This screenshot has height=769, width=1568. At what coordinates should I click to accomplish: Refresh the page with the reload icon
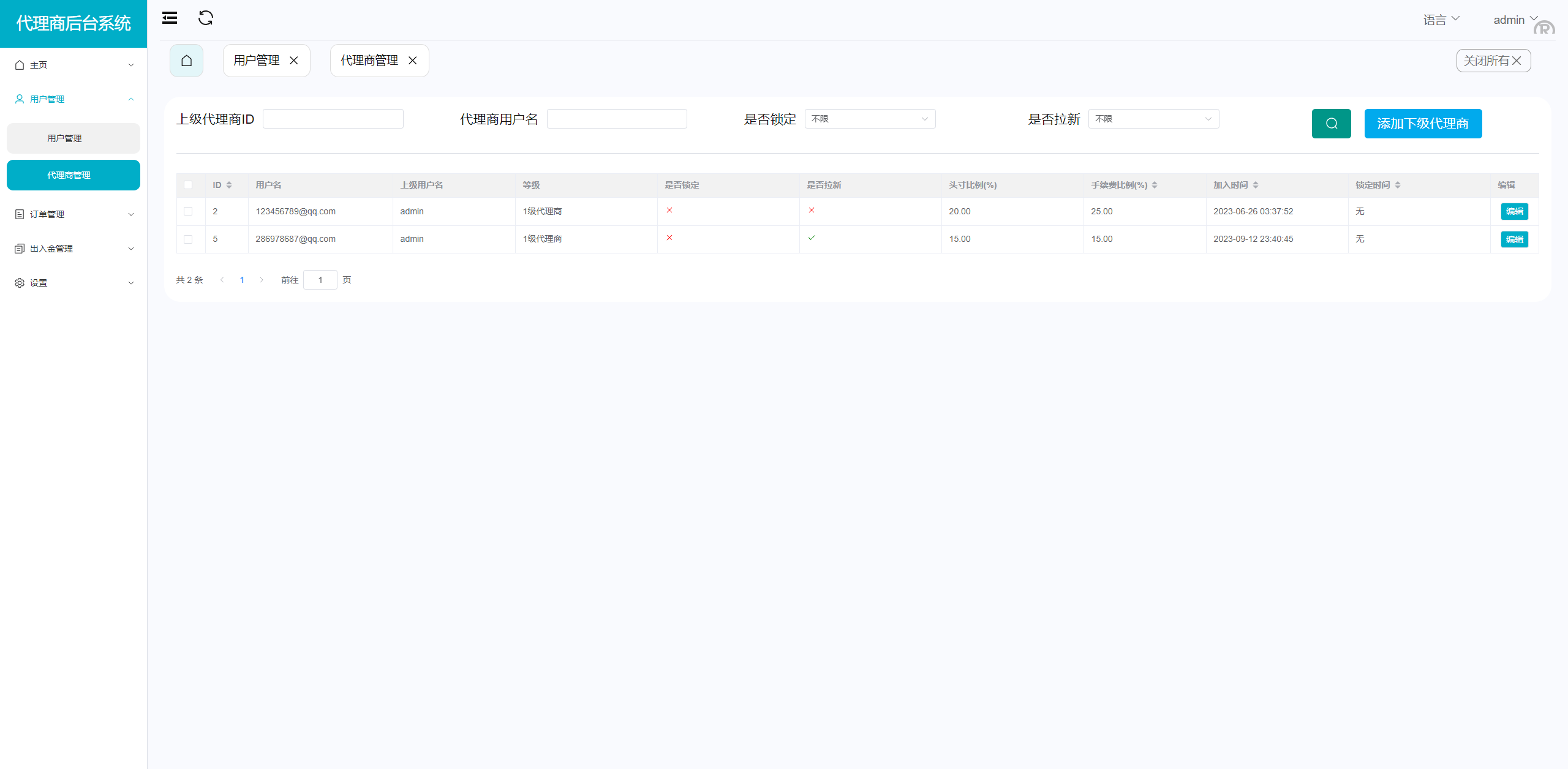pos(206,18)
